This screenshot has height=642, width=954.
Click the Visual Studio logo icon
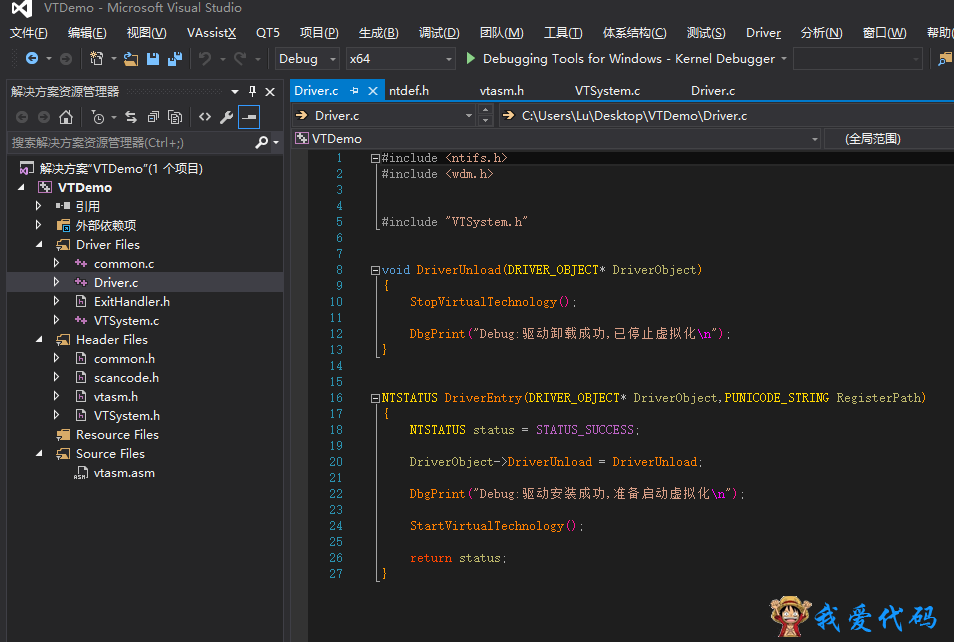pyautogui.click(x=22, y=9)
